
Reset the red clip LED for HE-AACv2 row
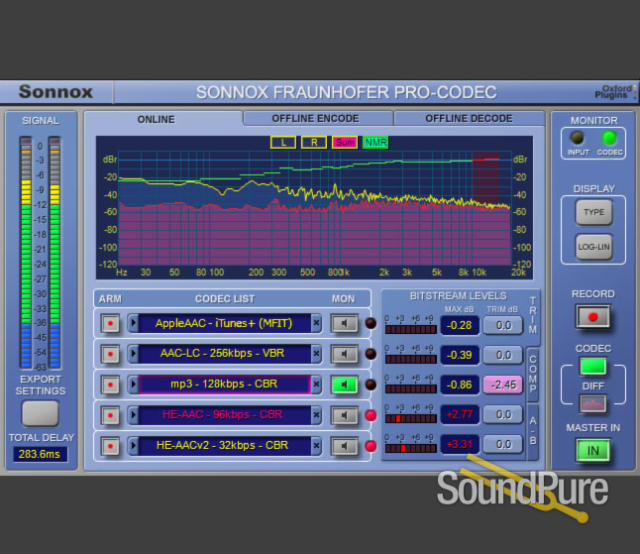point(371,446)
